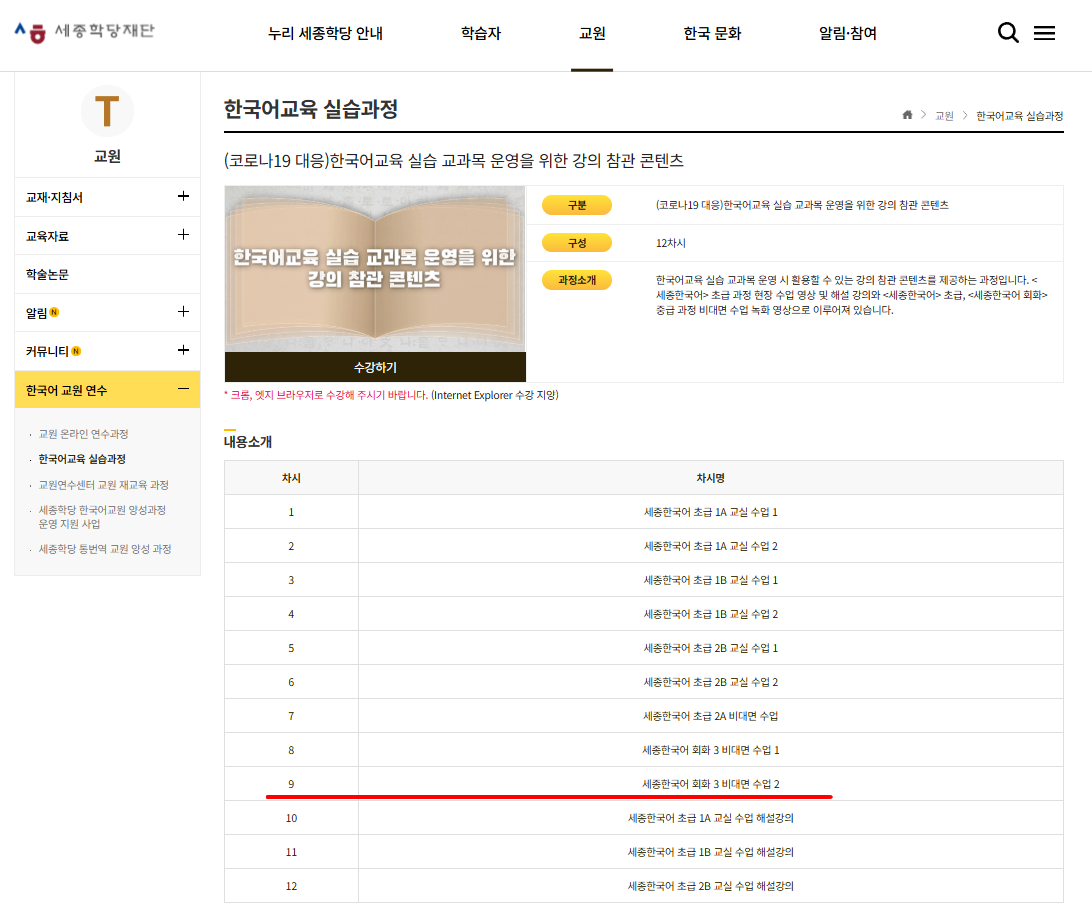Select 교재·지침서 sidebar item text
This screenshot has width=1092, height=924.
[x=54, y=198]
